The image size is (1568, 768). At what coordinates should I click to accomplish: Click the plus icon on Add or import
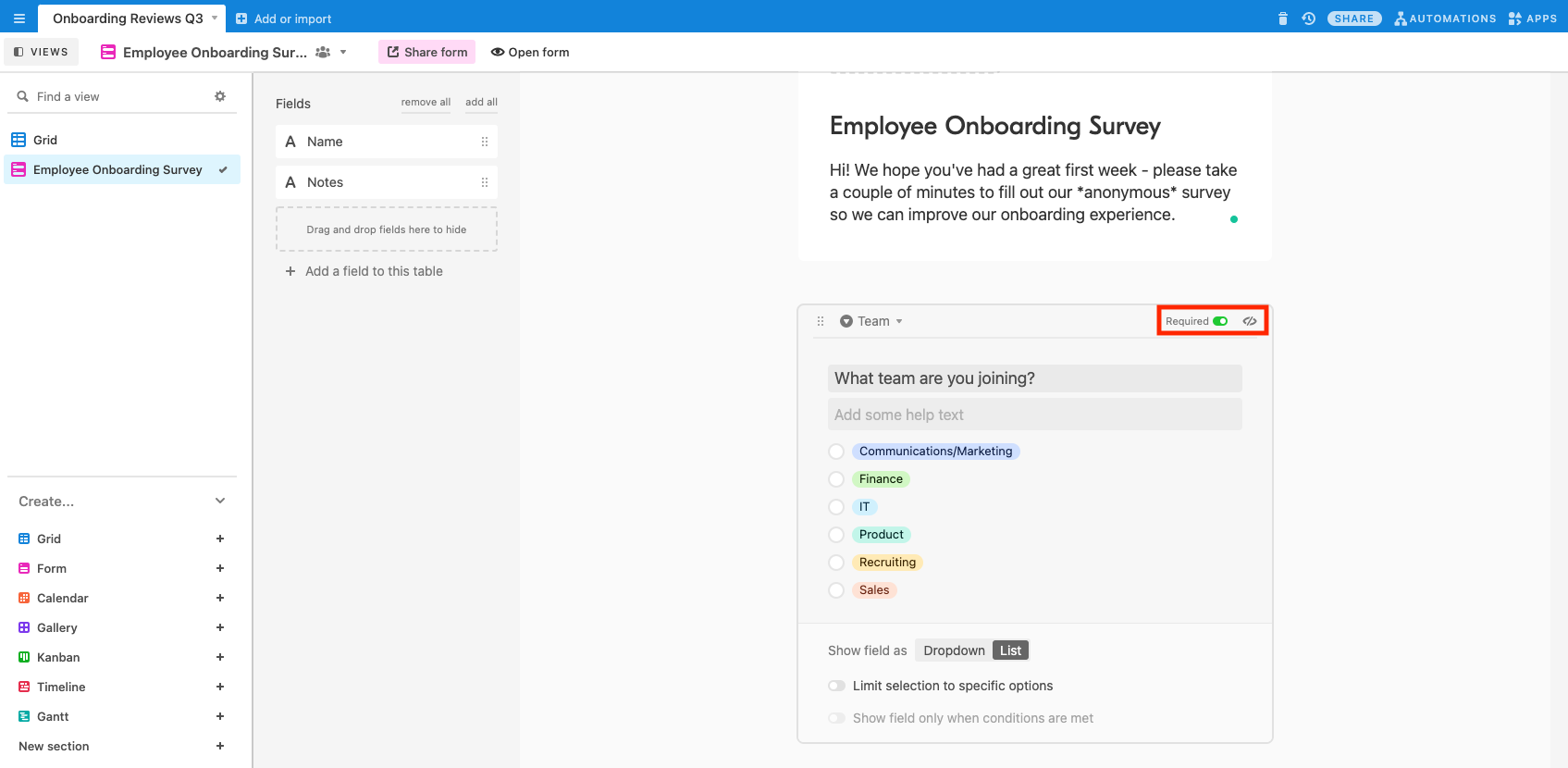[241, 19]
